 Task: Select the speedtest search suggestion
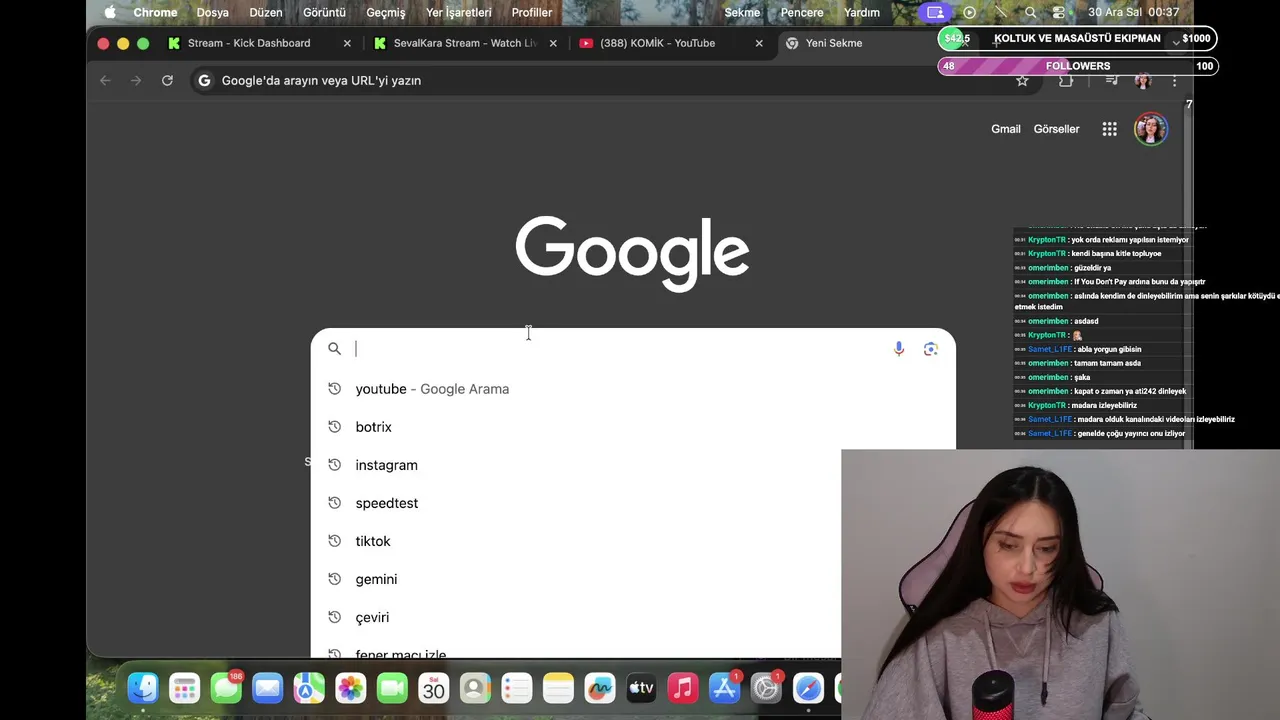pyautogui.click(x=576, y=503)
